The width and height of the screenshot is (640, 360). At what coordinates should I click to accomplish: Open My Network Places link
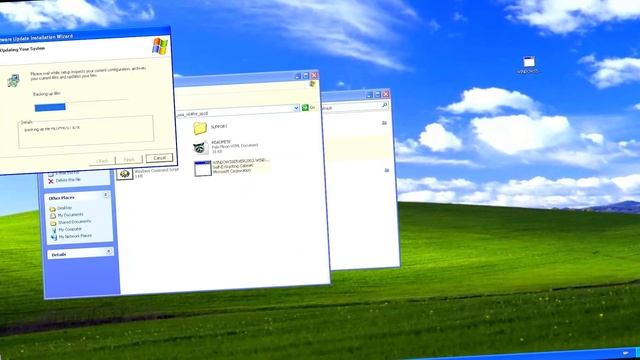75,236
